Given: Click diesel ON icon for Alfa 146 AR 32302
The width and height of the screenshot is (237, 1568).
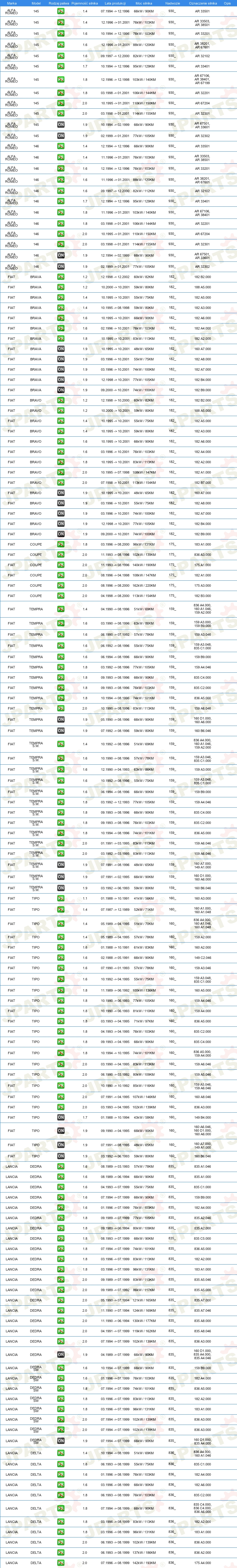Looking at the screenshot, I should pyautogui.click(x=61, y=267).
